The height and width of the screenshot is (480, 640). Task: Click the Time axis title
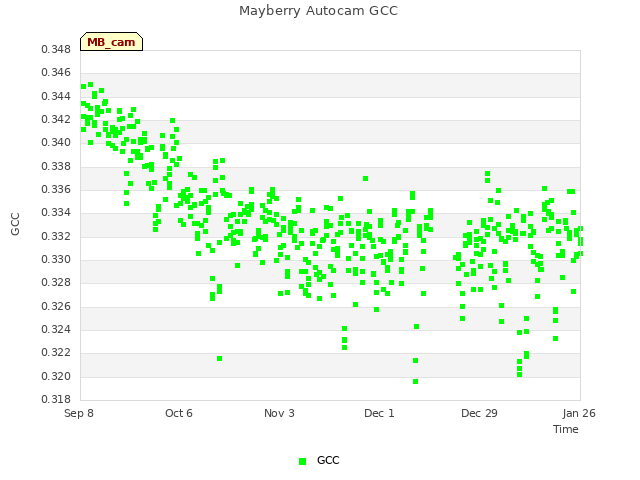coord(566,429)
